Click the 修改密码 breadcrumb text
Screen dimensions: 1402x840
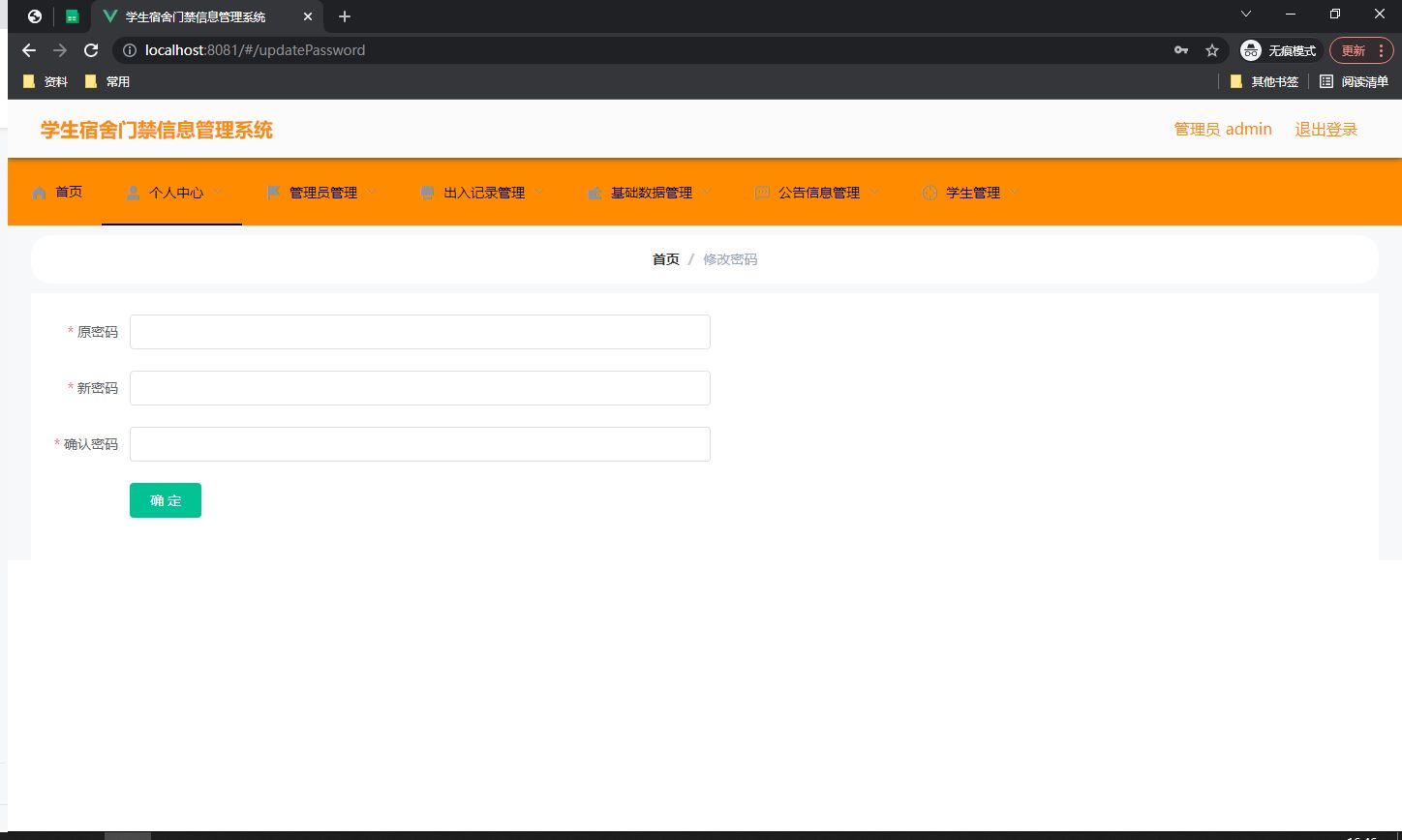(730, 259)
